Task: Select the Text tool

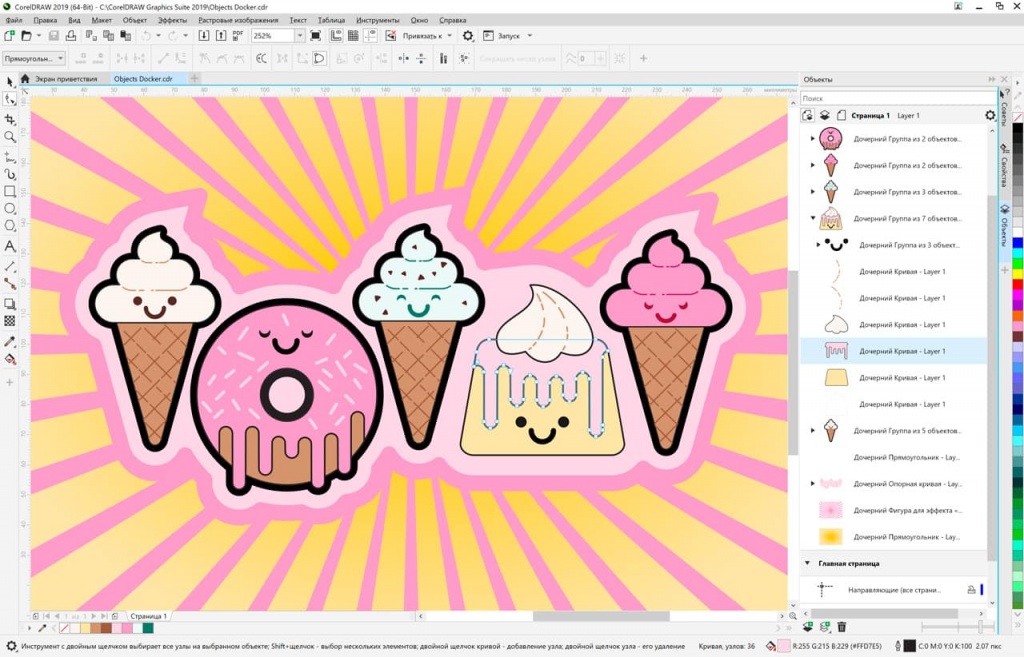Action: (9, 246)
